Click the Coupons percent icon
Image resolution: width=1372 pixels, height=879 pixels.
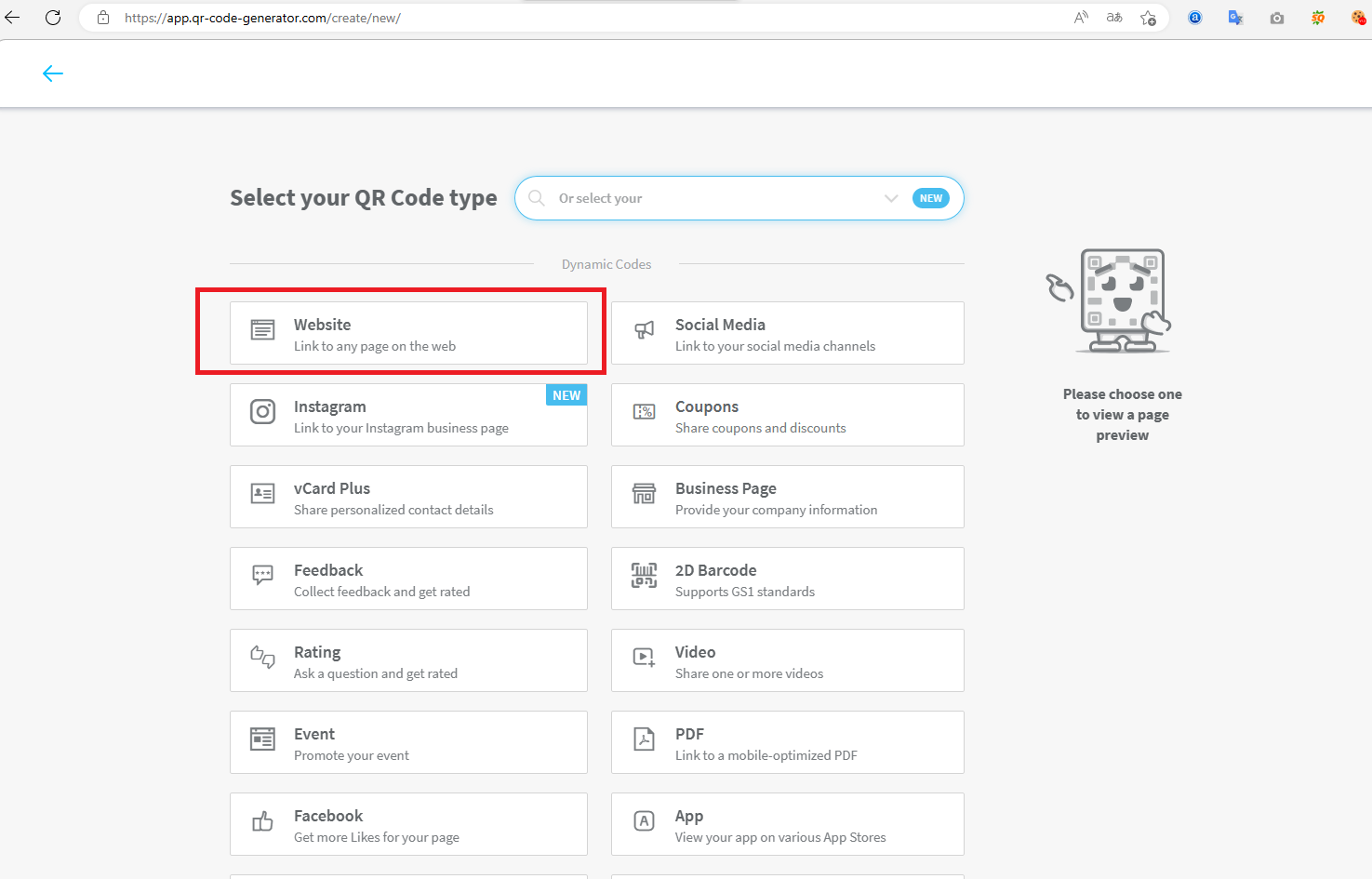coord(644,412)
